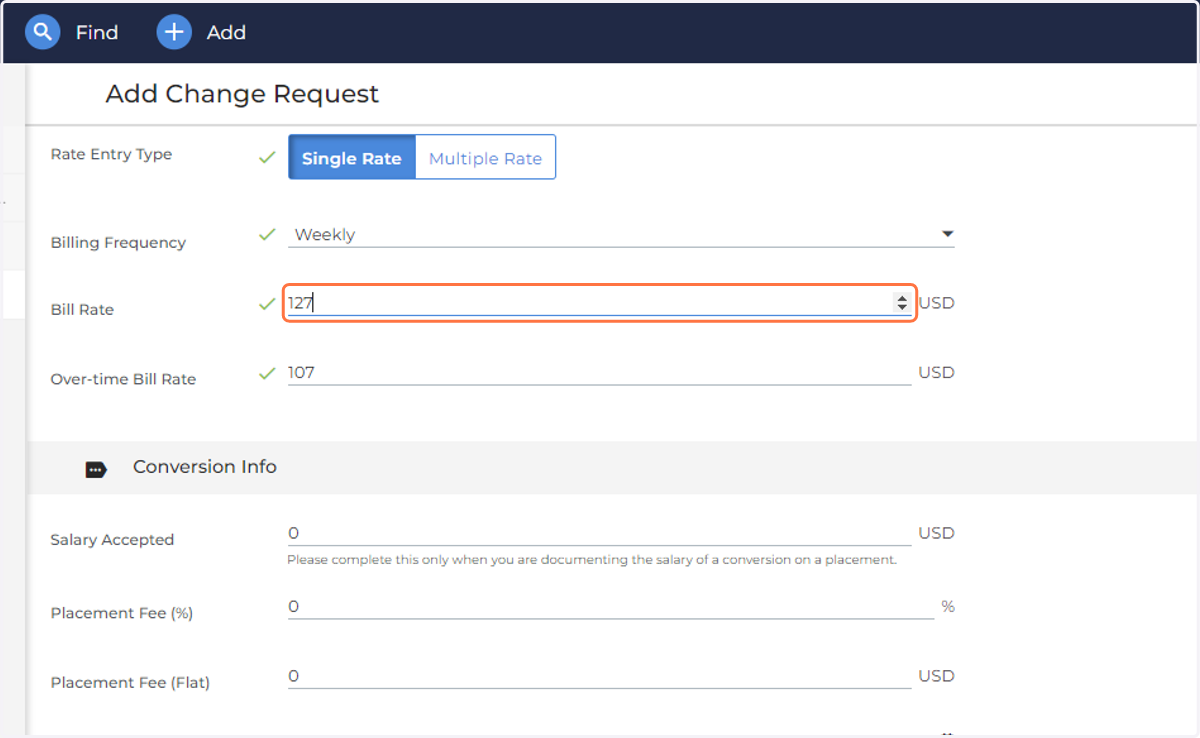This screenshot has width=1200, height=738.
Task: Focus the Placement Fee (%) field
Action: tap(611, 606)
